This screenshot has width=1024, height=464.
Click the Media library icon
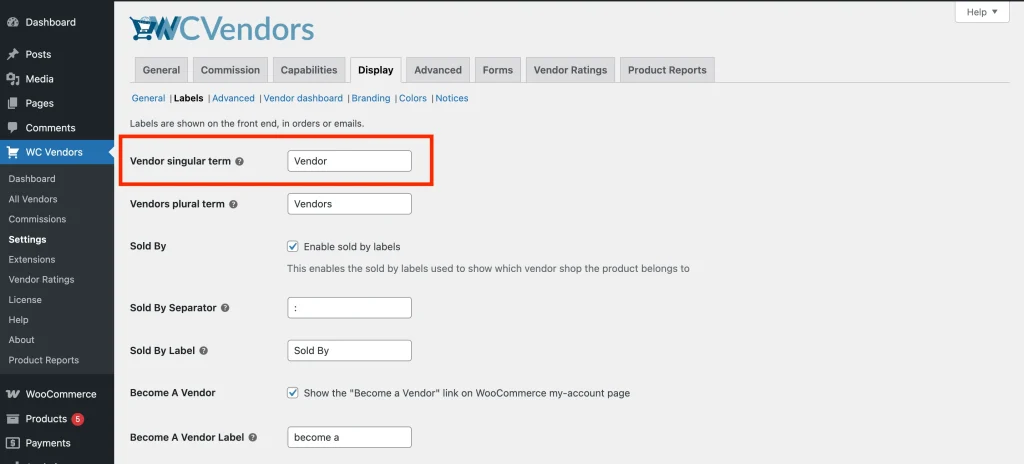point(12,79)
